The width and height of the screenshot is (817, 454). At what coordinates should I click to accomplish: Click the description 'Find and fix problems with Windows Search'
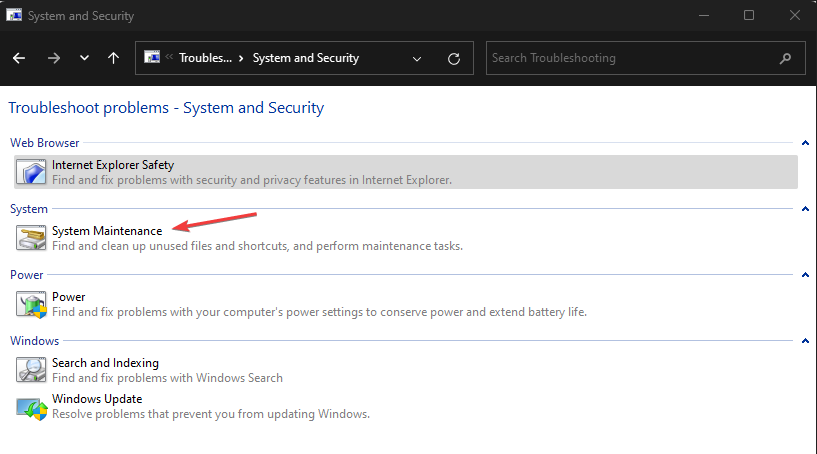167,378
